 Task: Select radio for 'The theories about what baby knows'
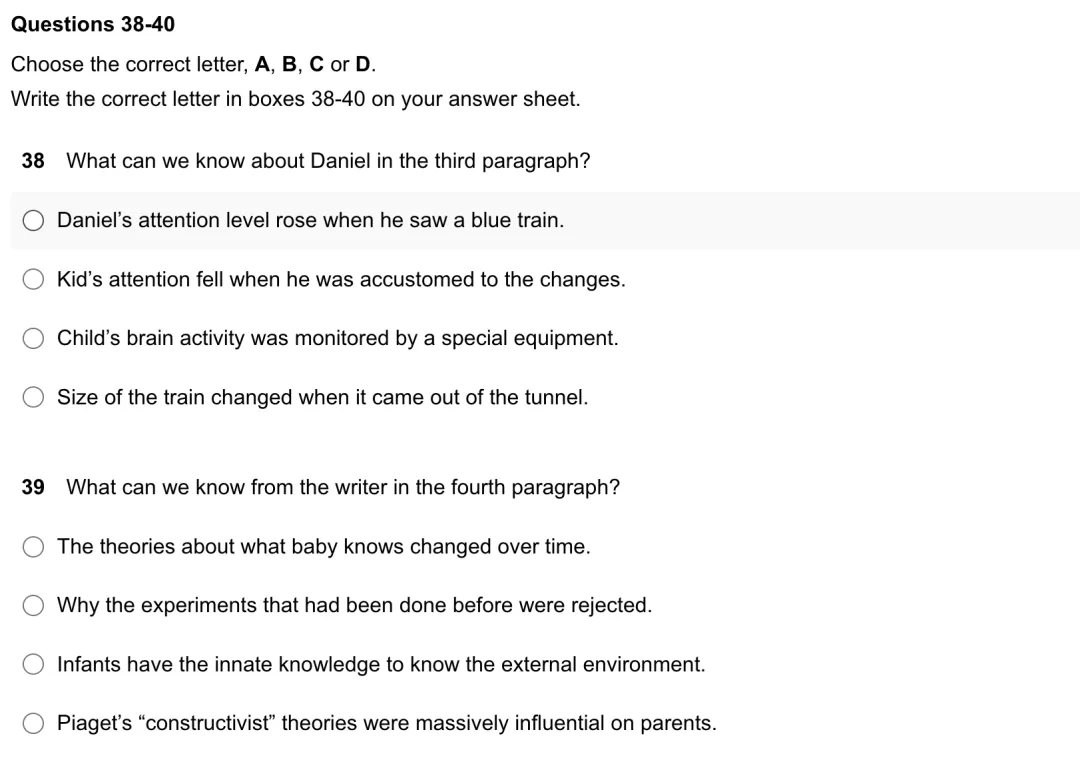(33, 547)
